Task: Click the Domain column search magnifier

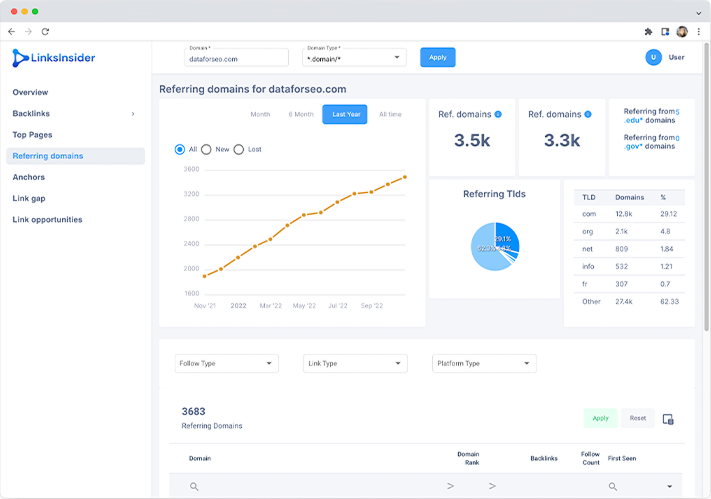Action: 194,486
